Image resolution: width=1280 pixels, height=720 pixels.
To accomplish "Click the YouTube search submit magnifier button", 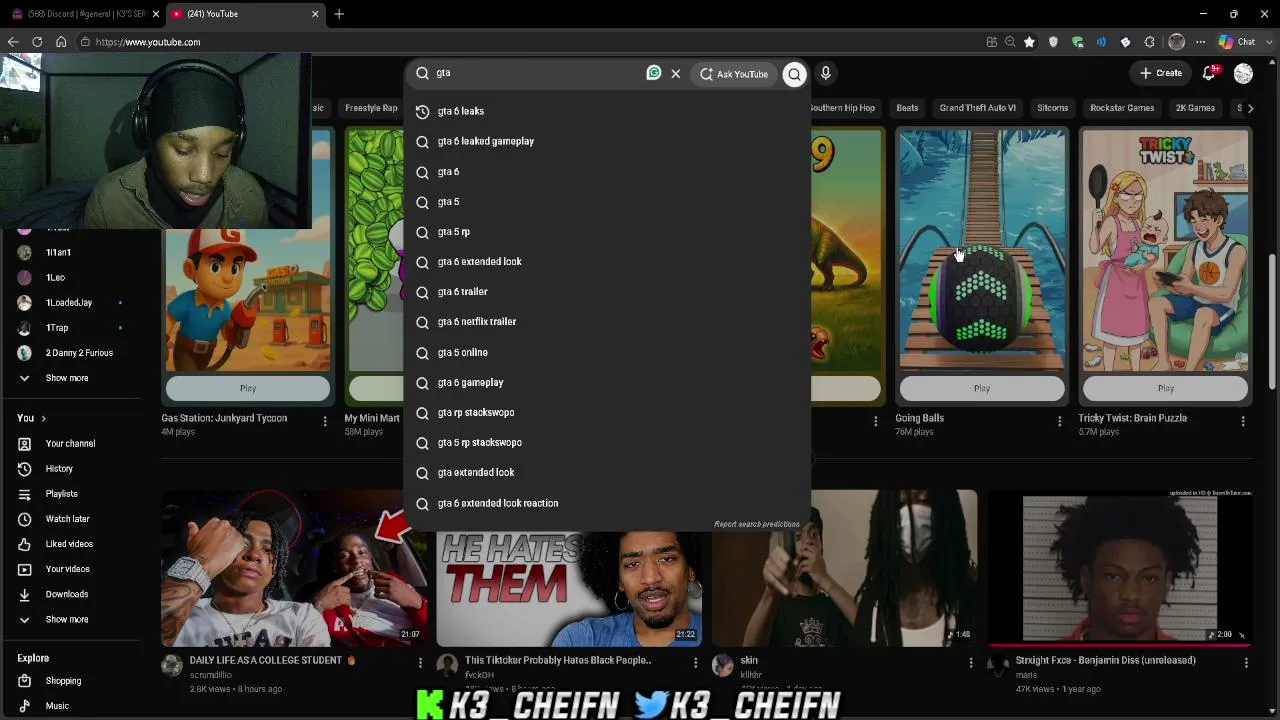I will [794, 73].
